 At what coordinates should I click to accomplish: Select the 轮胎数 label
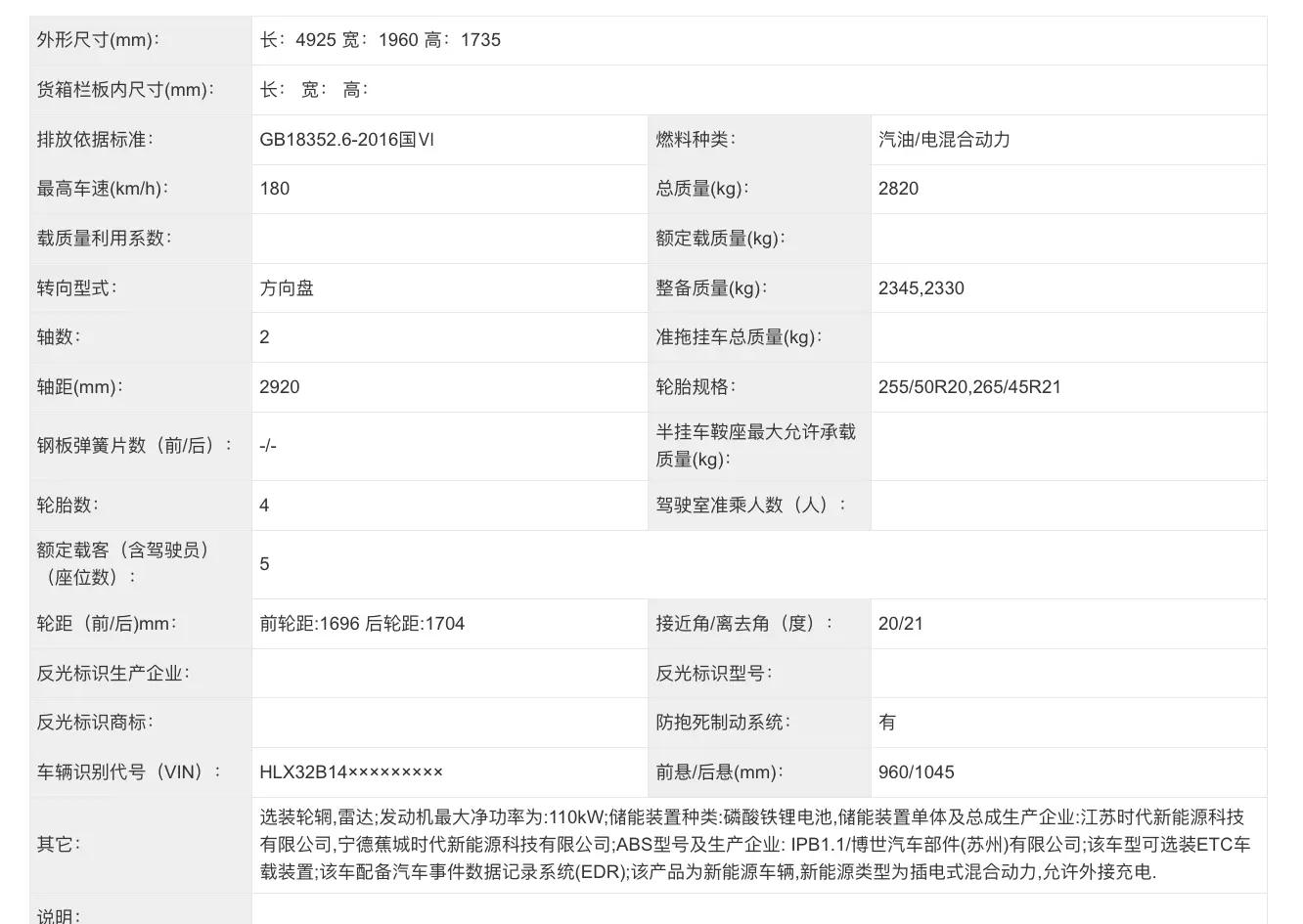pyautogui.click(x=68, y=506)
